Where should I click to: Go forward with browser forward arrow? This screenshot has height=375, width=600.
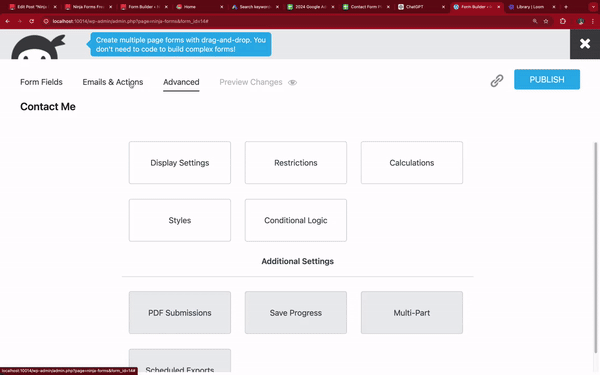click(20, 21)
